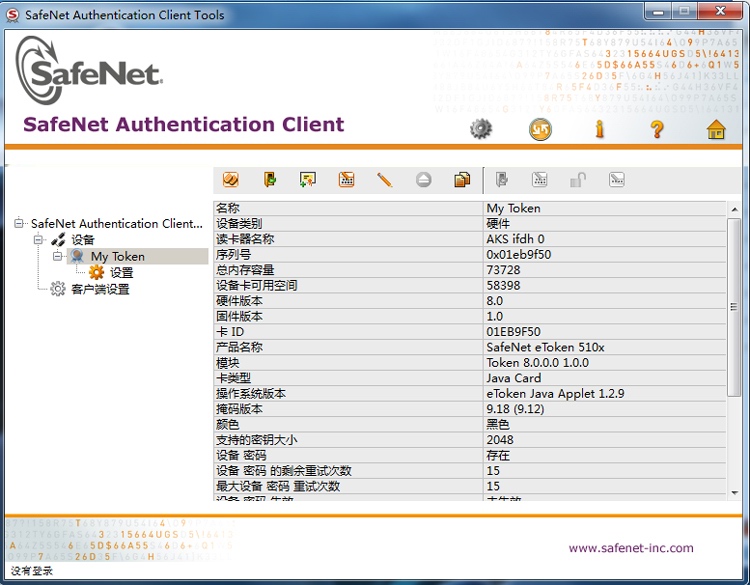This screenshot has height=585, width=750.
Task: Select the 颜色 row label
Action: pos(228,424)
